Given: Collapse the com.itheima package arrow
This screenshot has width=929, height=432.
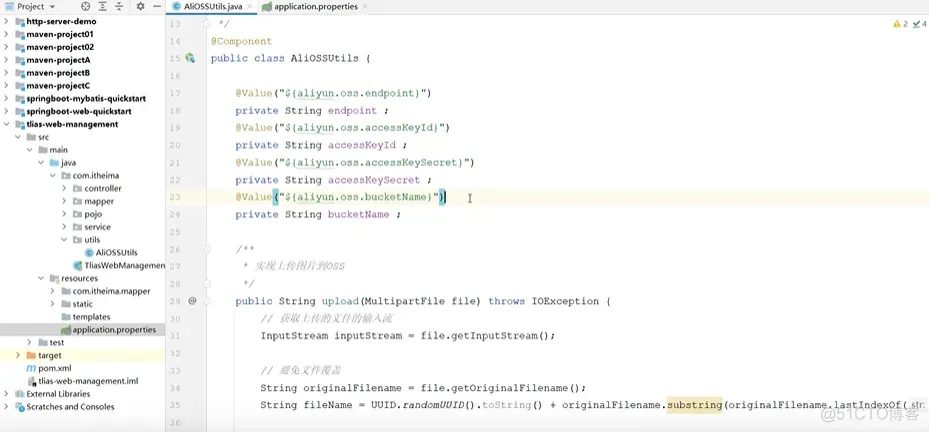Looking at the screenshot, I should coord(53,175).
